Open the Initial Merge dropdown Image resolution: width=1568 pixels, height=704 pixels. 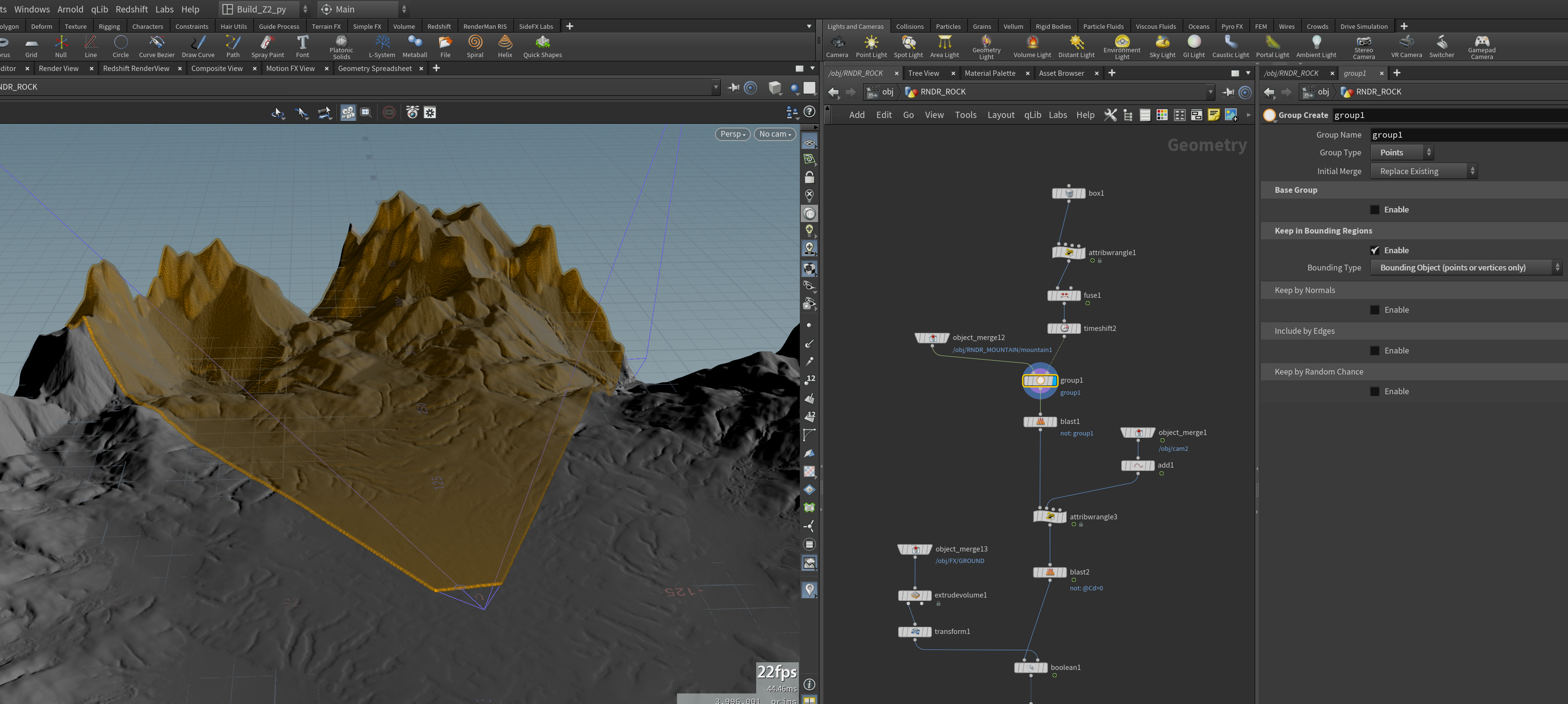click(x=1424, y=171)
